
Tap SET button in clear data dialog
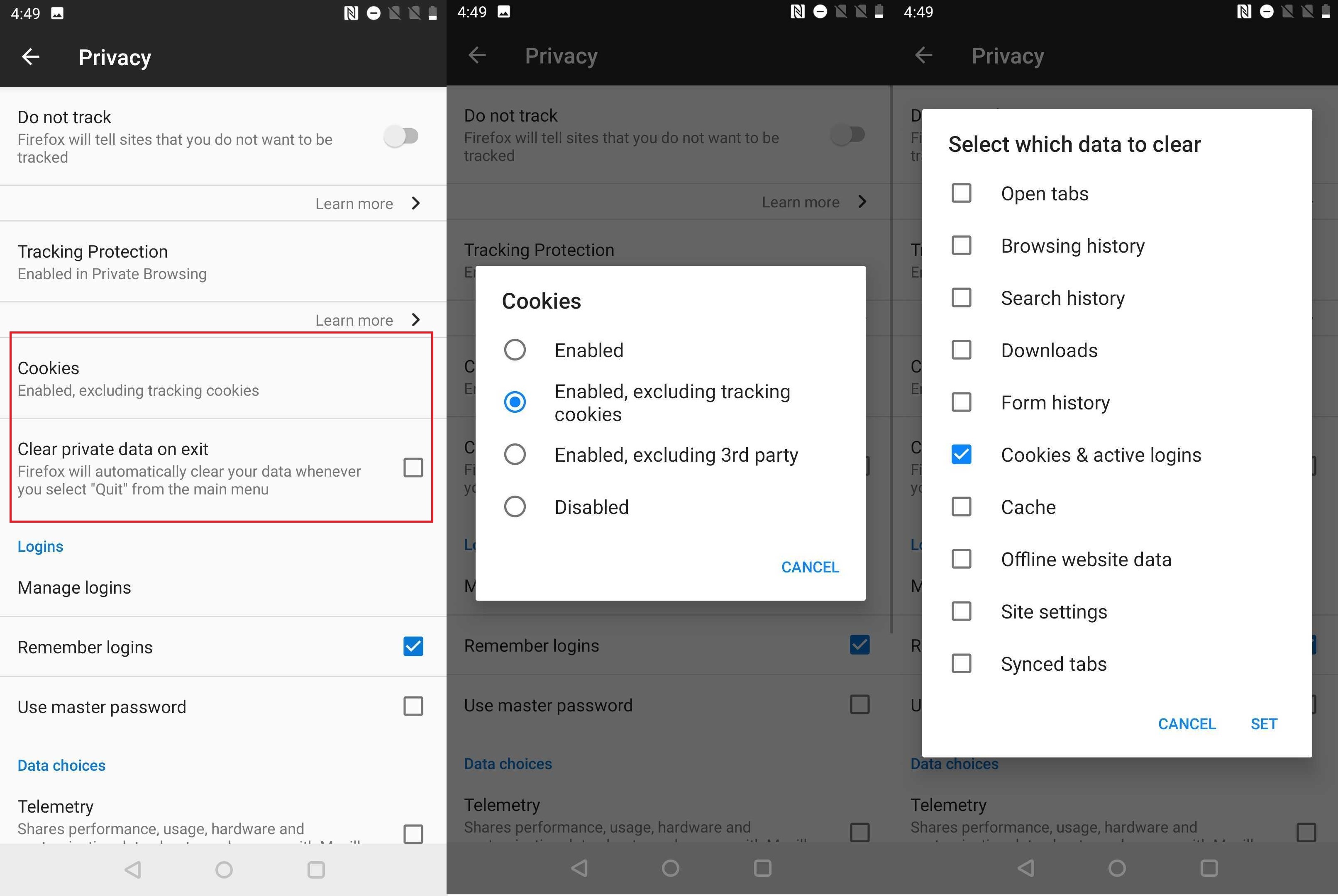pos(1263,723)
